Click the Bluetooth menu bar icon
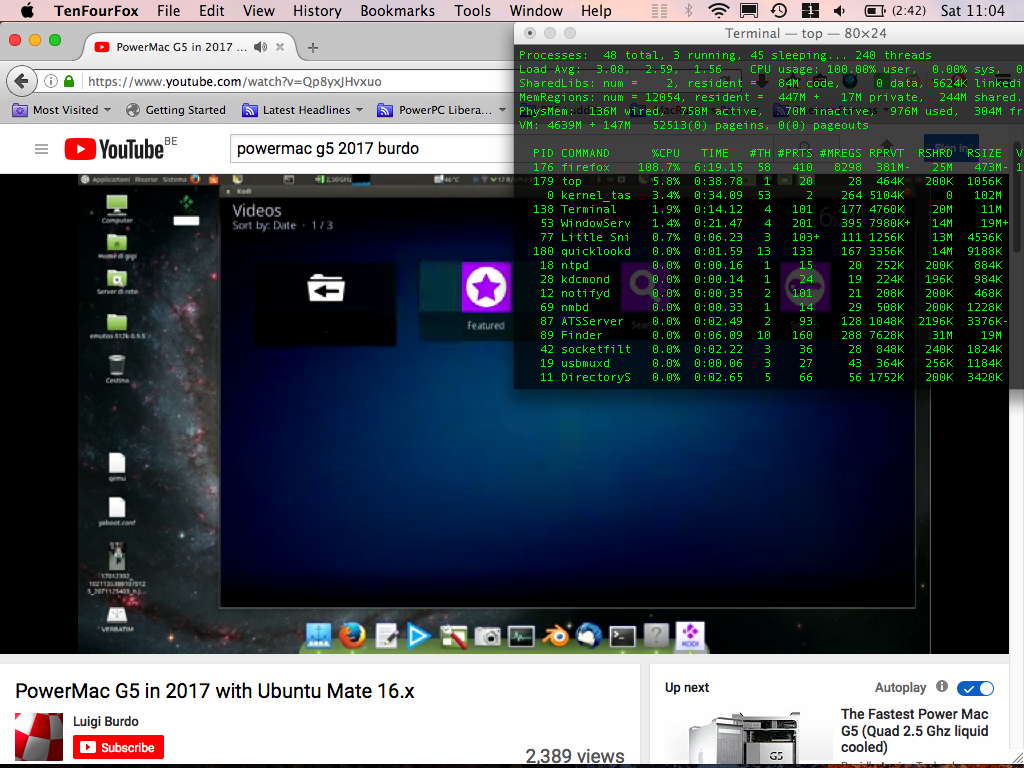Image resolution: width=1024 pixels, height=768 pixels. click(x=688, y=10)
